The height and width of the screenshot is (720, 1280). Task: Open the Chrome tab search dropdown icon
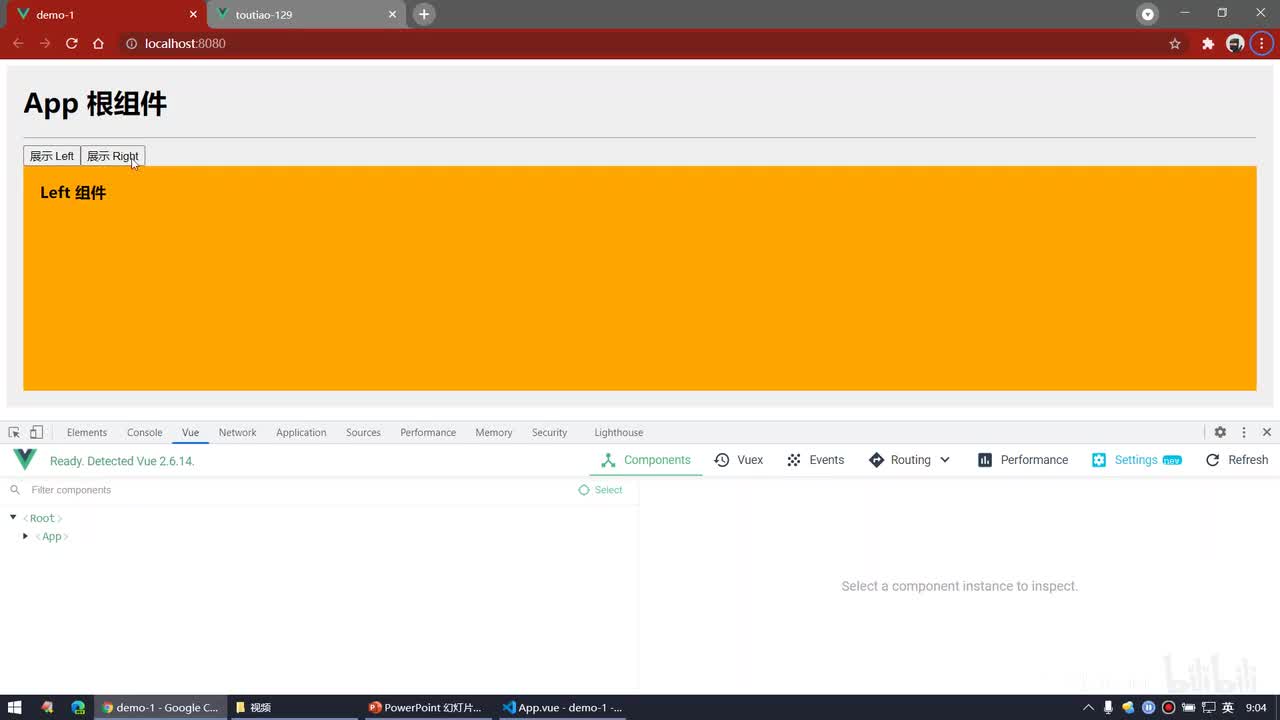point(1148,14)
